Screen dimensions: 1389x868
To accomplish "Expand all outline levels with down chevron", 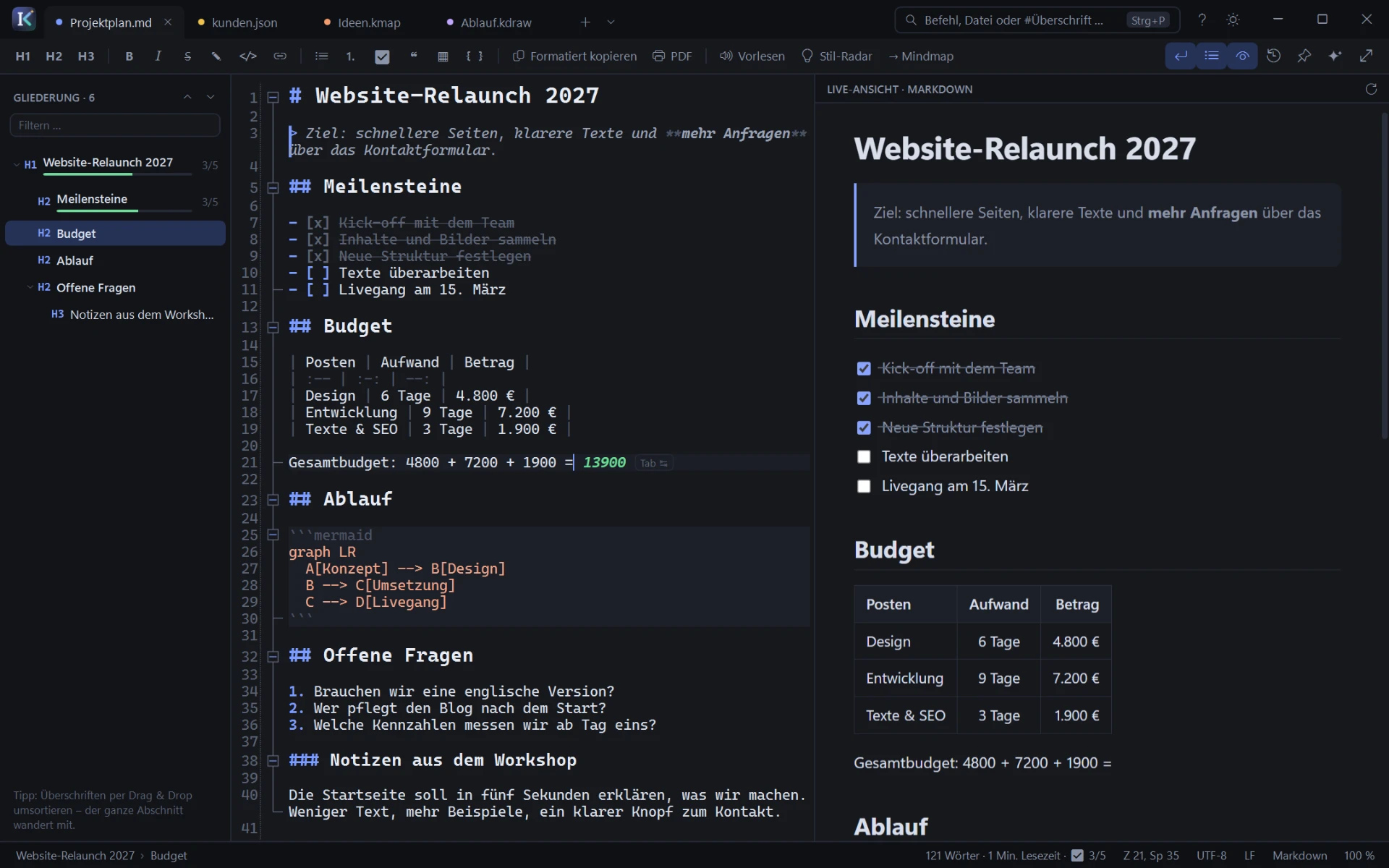I will coord(211,97).
